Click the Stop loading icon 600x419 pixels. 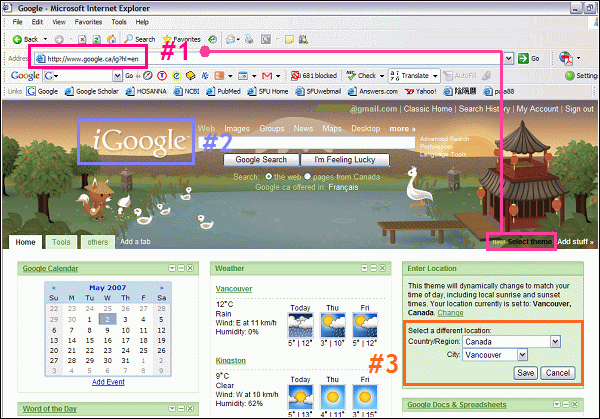click(x=82, y=39)
